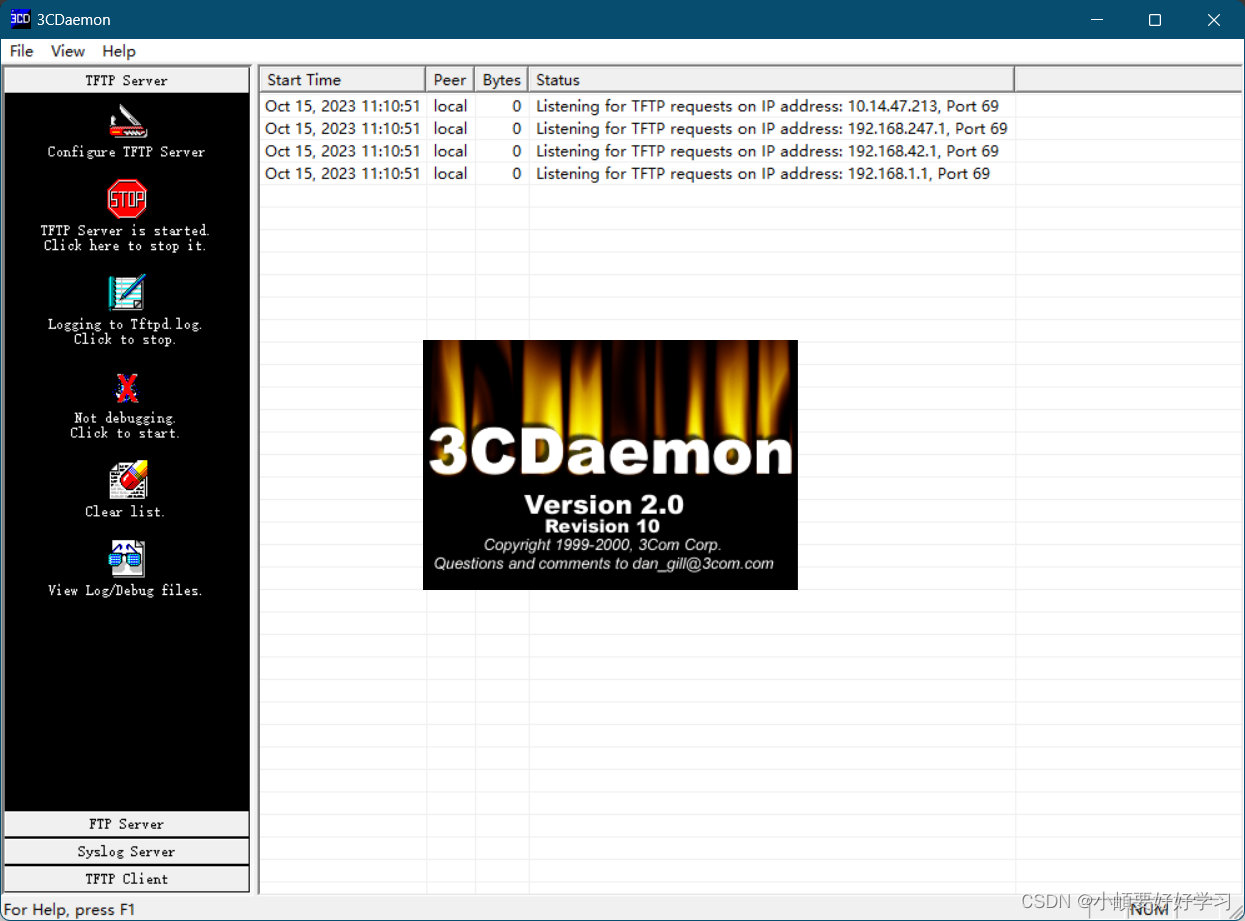Click the Bytes column header
This screenshot has width=1245, height=921.
click(x=500, y=79)
